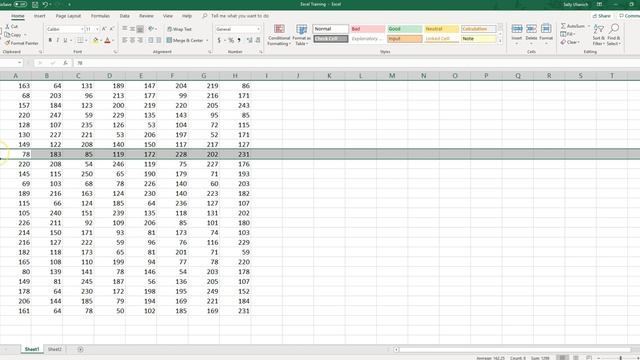The height and width of the screenshot is (360, 640).
Task: Click the Save icon in title bar
Action: pyautogui.click(x=35, y=4)
